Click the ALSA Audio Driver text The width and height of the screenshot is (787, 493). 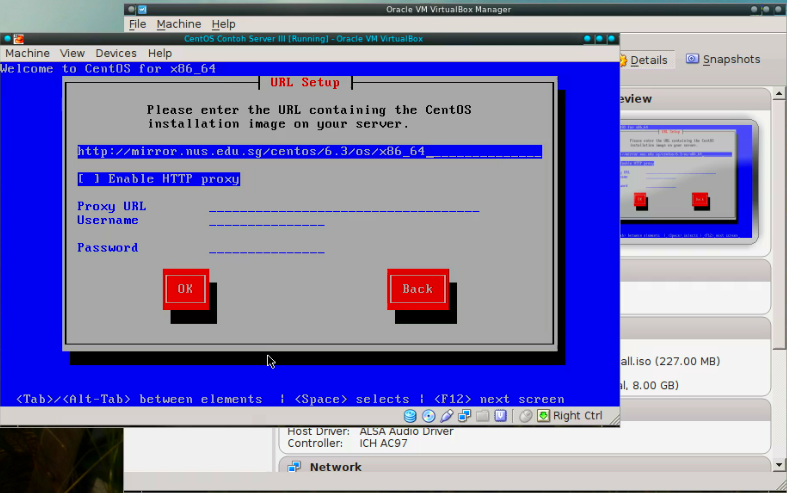coord(406,431)
